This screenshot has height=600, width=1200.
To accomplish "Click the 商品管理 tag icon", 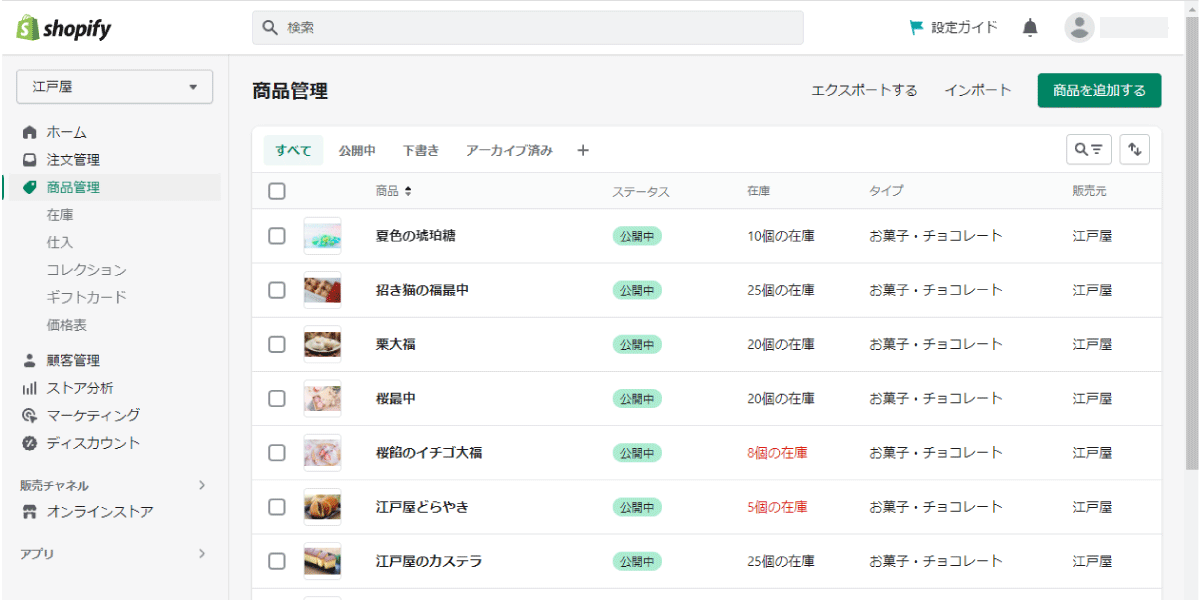I will [x=30, y=187].
